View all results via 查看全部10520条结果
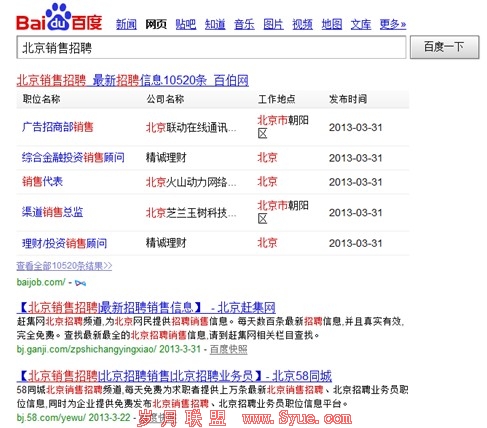The image size is (487, 428). pos(64,266)
